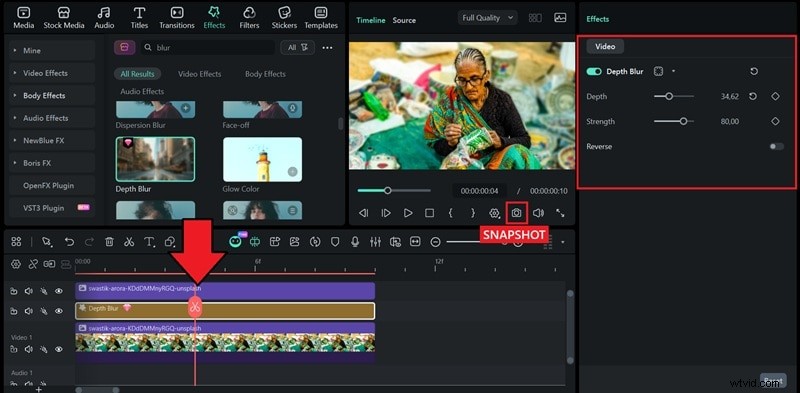Open the All filter dropdown
800x393 pixels.
coord(297,47)
